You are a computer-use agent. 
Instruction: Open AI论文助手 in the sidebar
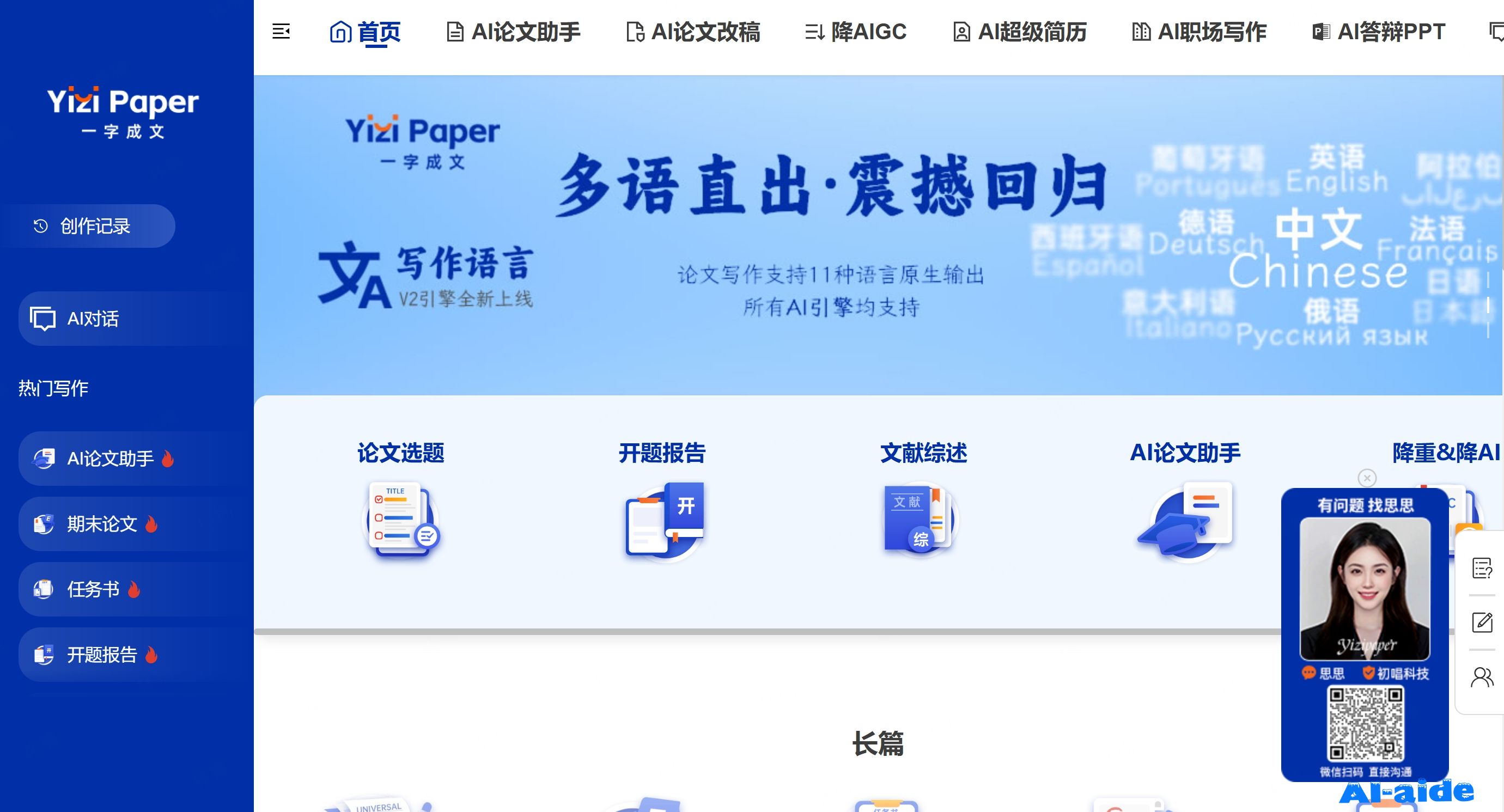coord(136,459)
